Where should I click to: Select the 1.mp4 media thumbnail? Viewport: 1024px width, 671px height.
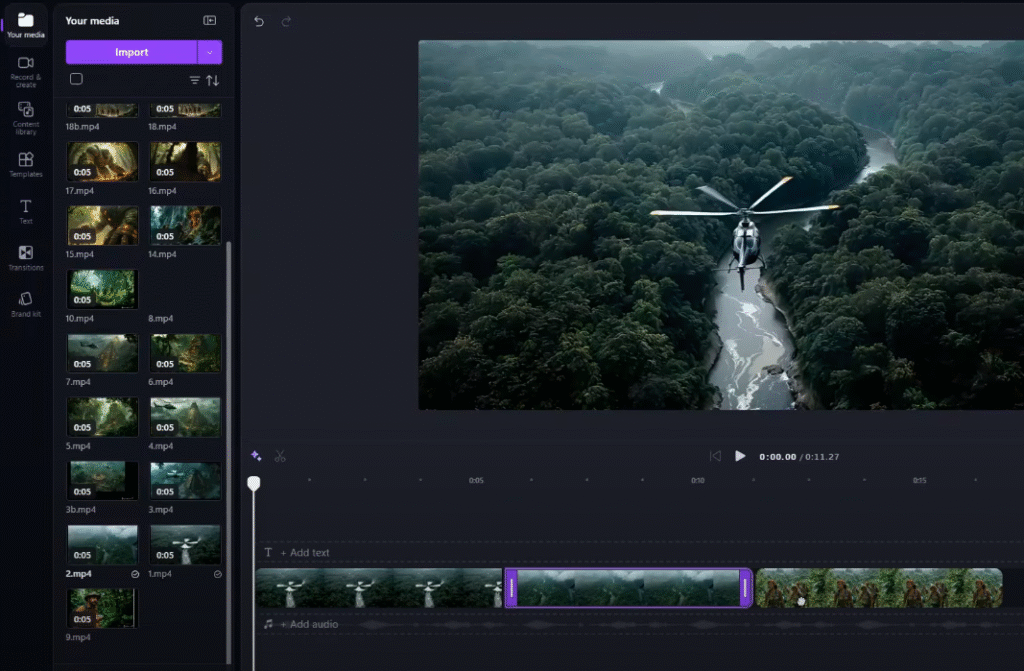[x=185, y=544]
